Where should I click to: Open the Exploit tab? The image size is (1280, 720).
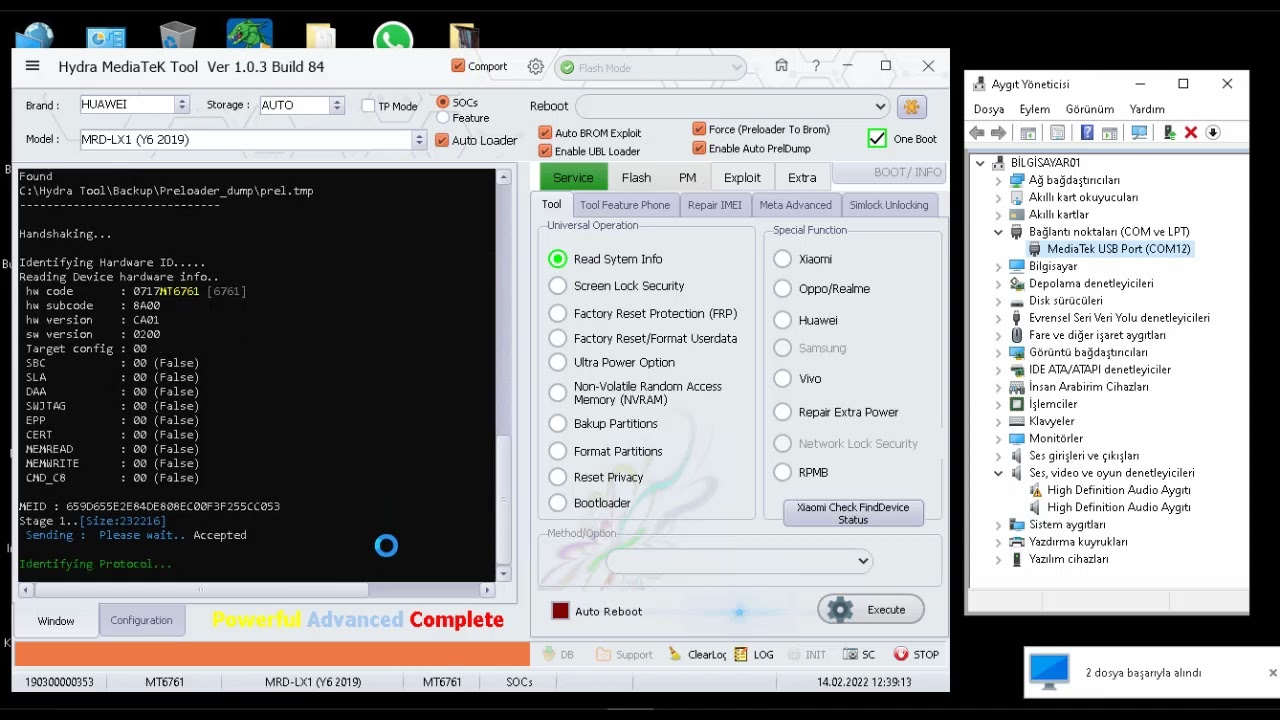pos(742,177)
